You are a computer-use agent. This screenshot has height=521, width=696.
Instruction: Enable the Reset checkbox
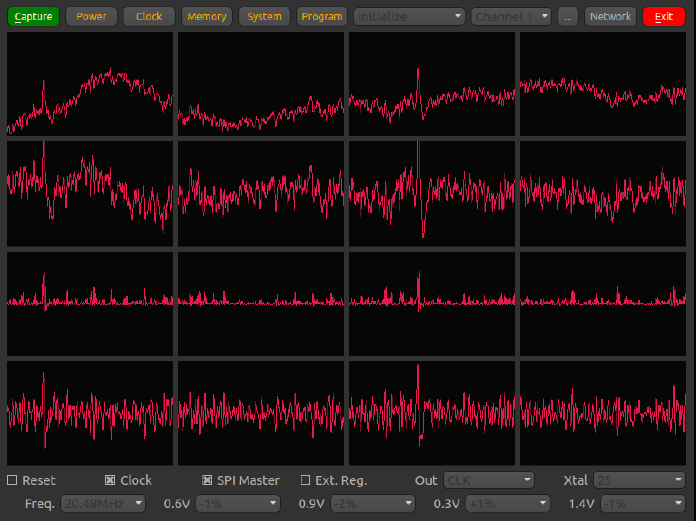click(13, 481)
